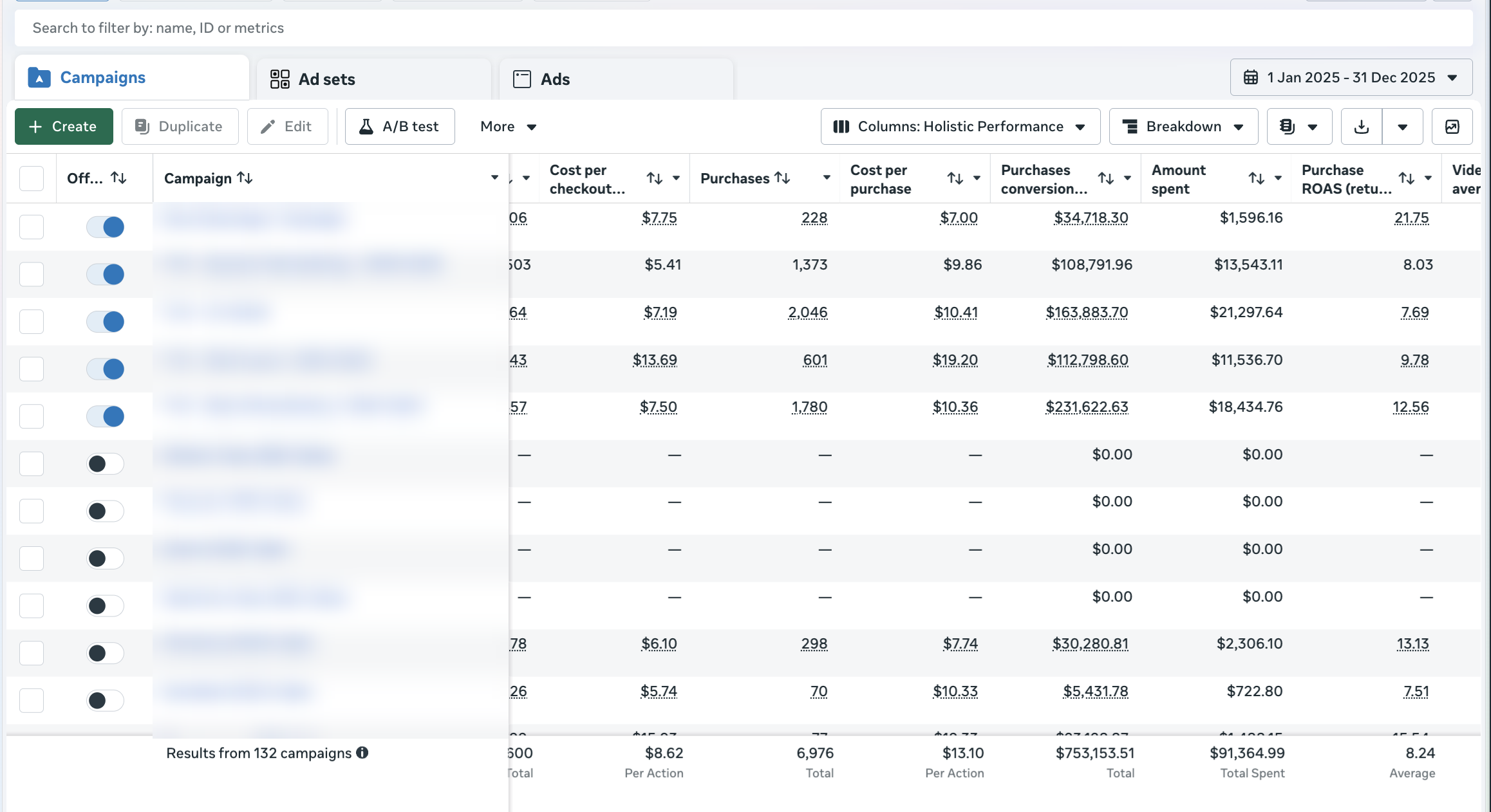
Task: Sort by Purchases arrows
Action: (x=782, y=178)
